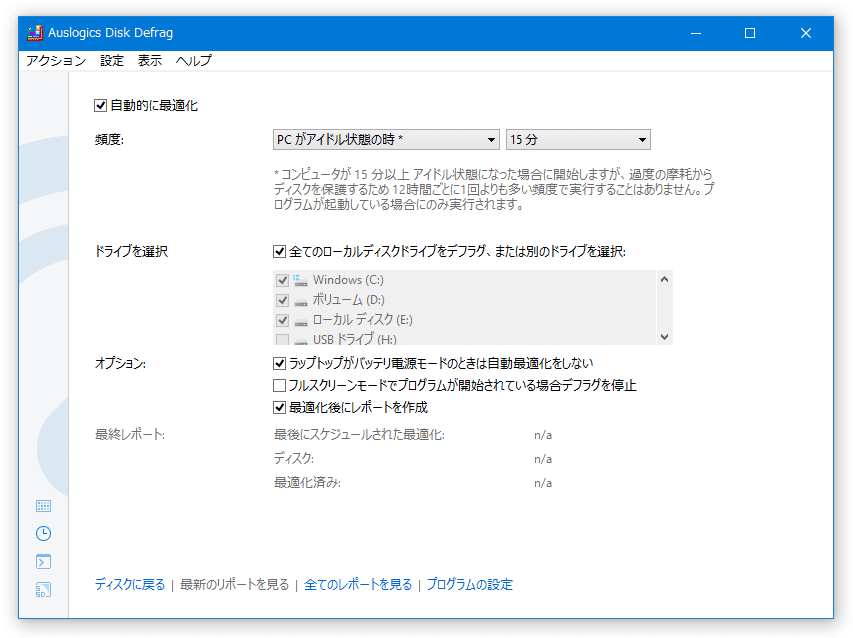Image resolution: width=853 pixels, height=638 pixels.
Task: Toggle the ボリューム (D:) drive checkbox
Action: click(282, 300)
